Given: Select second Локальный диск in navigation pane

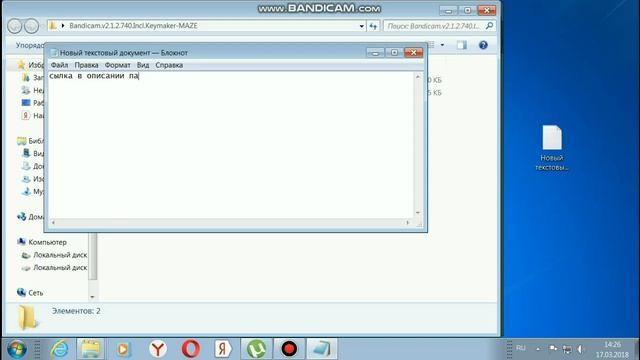Looking at the screenshot, I should coord(60,267).
